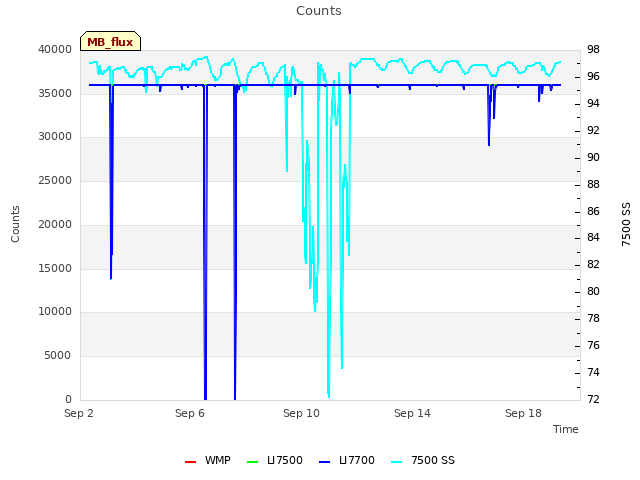Click the red WMP legend swatch
This screenshot has height=480, width=640.
(x=190, y=462)
